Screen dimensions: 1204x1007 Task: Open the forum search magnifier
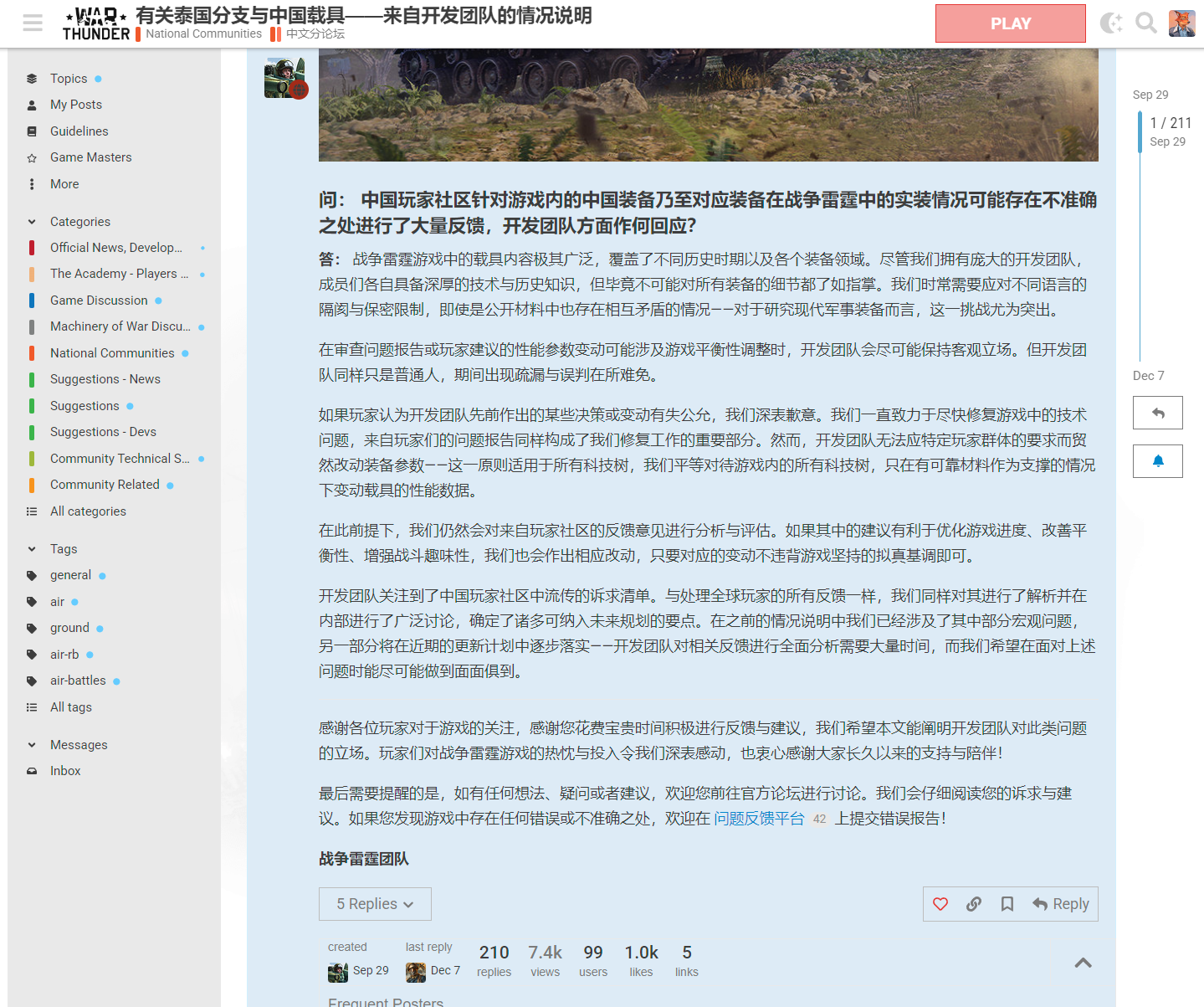pyautogui.click(x=1145, y=23)
